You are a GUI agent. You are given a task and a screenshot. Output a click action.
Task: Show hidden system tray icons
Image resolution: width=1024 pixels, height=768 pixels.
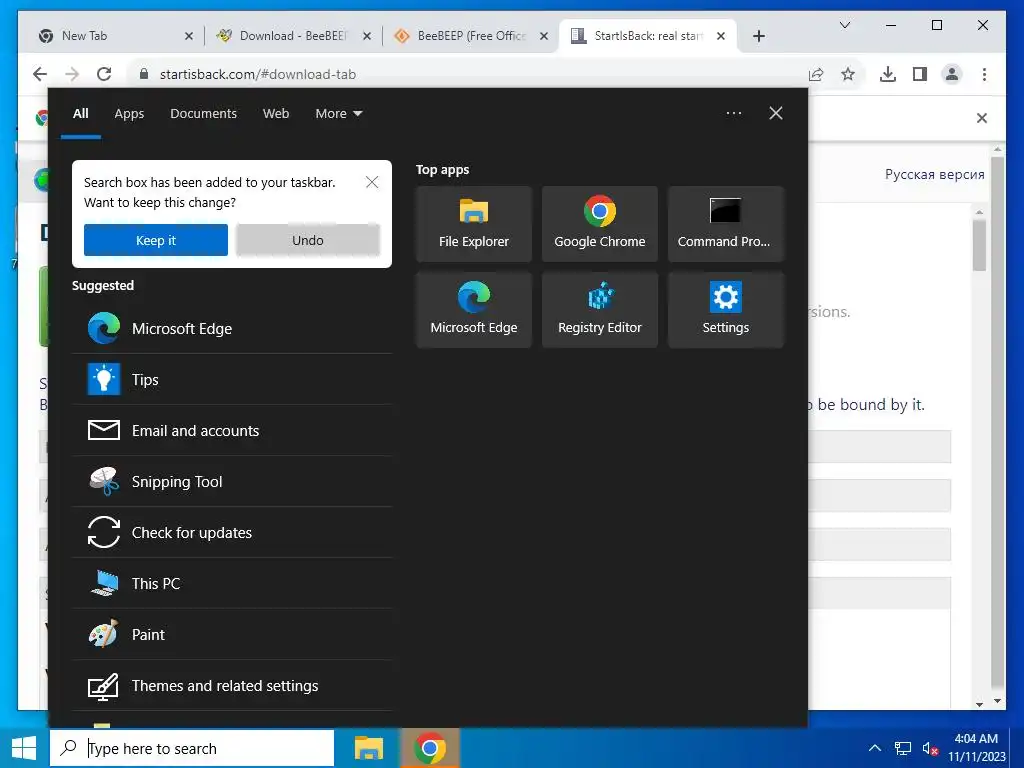pyautogui.click(x=874, y=748)
